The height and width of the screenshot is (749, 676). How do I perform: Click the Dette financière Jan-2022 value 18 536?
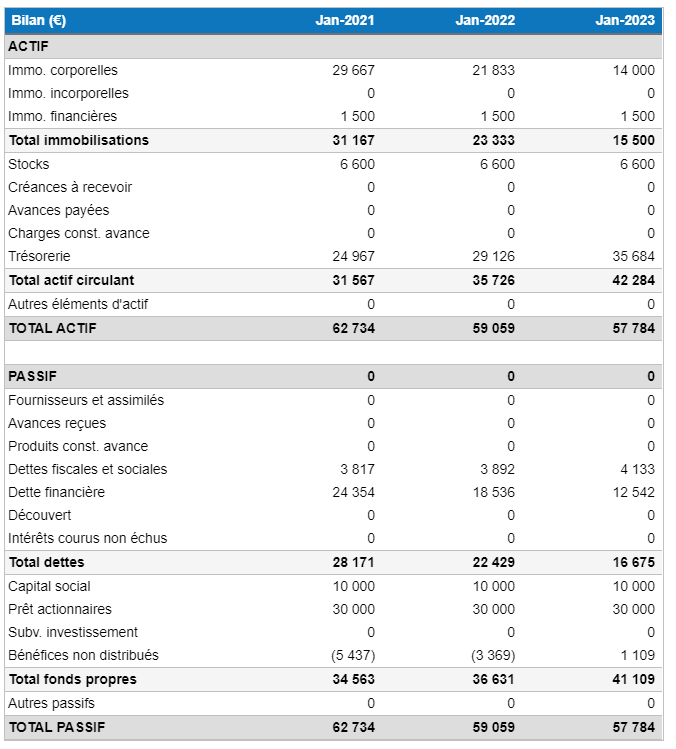click(494, 492)
